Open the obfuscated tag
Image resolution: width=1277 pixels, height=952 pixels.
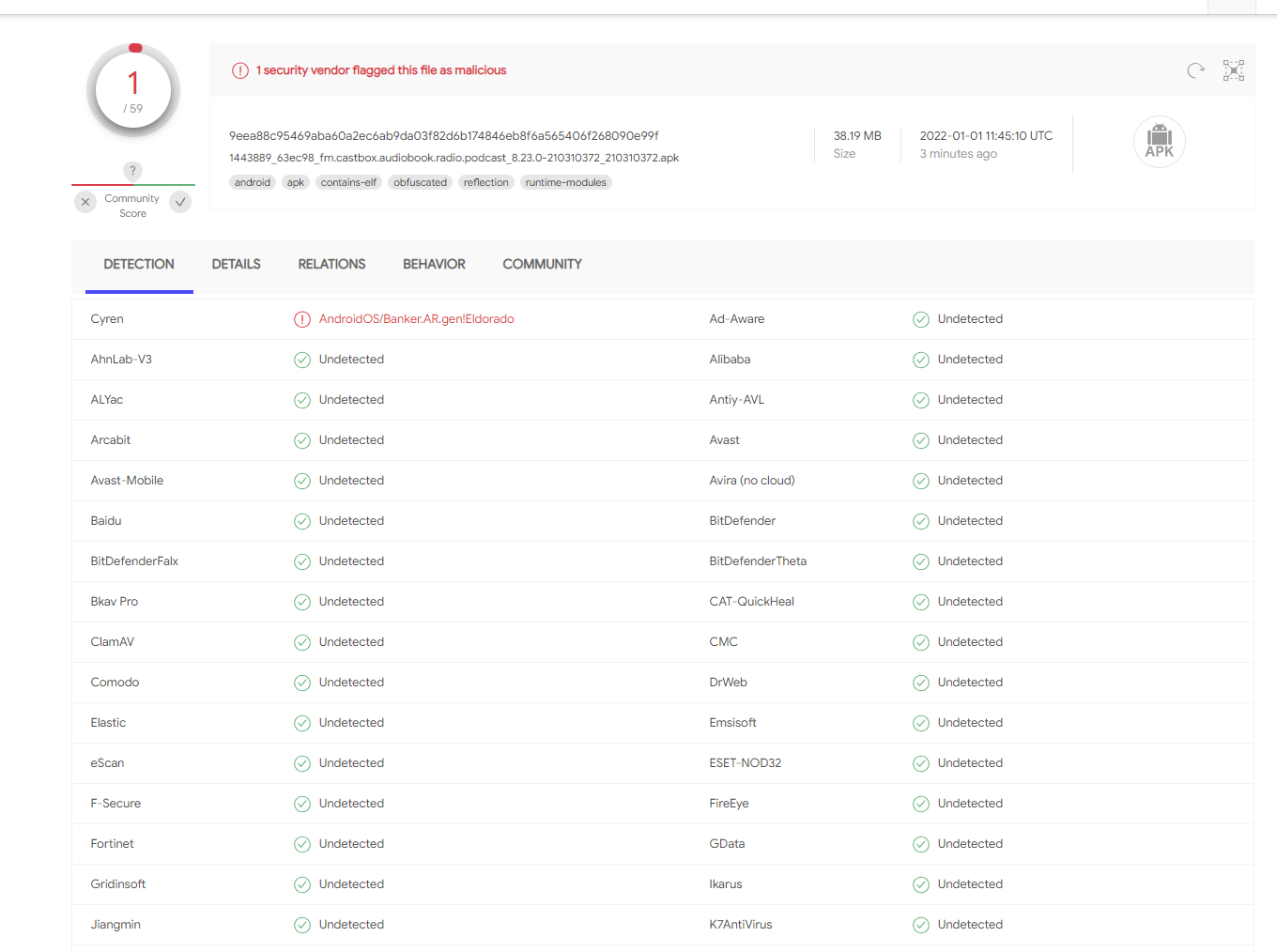pos(420,182)
